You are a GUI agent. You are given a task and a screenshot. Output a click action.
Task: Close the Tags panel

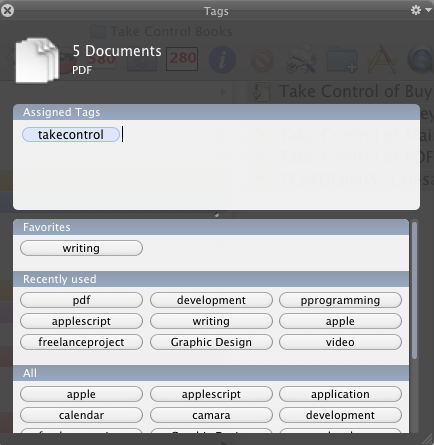(x=7, y=10)
